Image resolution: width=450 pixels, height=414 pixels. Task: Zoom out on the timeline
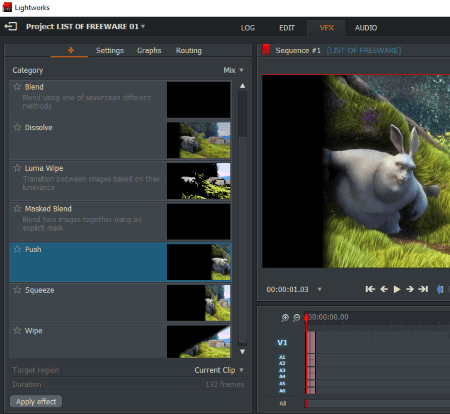coord(296,318)
